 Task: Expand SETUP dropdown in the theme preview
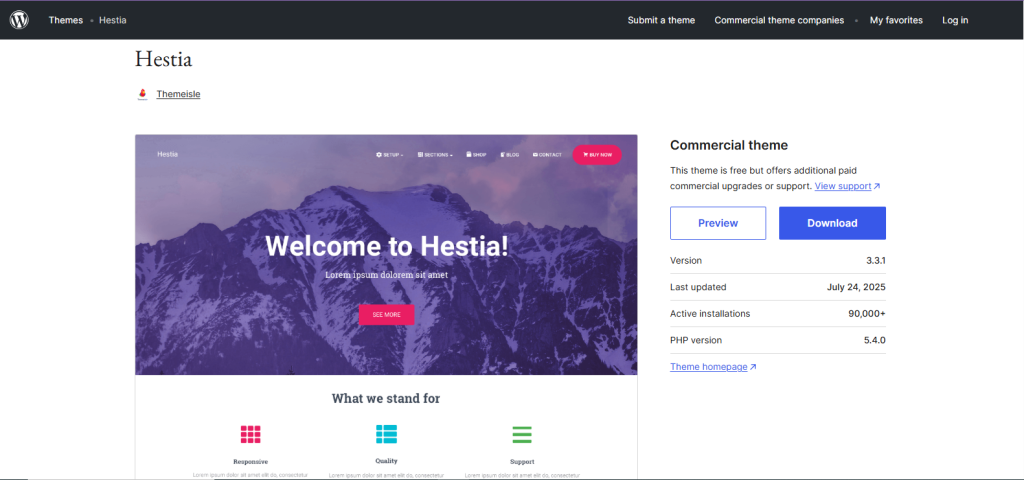(x=390, y=155)
